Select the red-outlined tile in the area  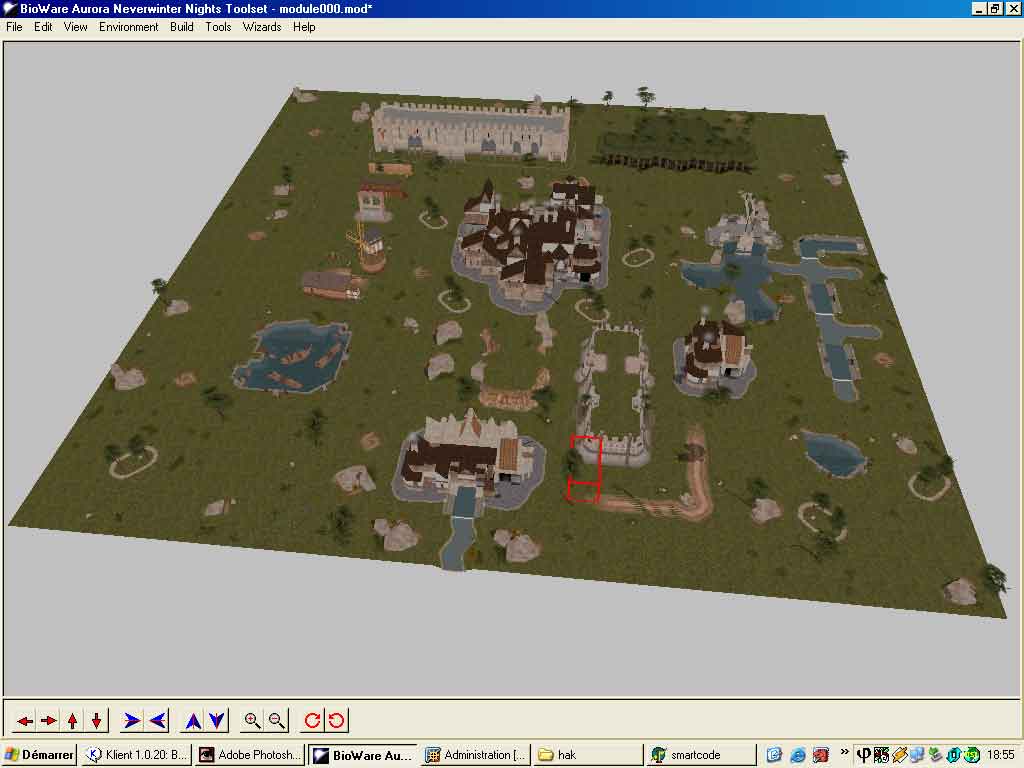pos(584,469)
